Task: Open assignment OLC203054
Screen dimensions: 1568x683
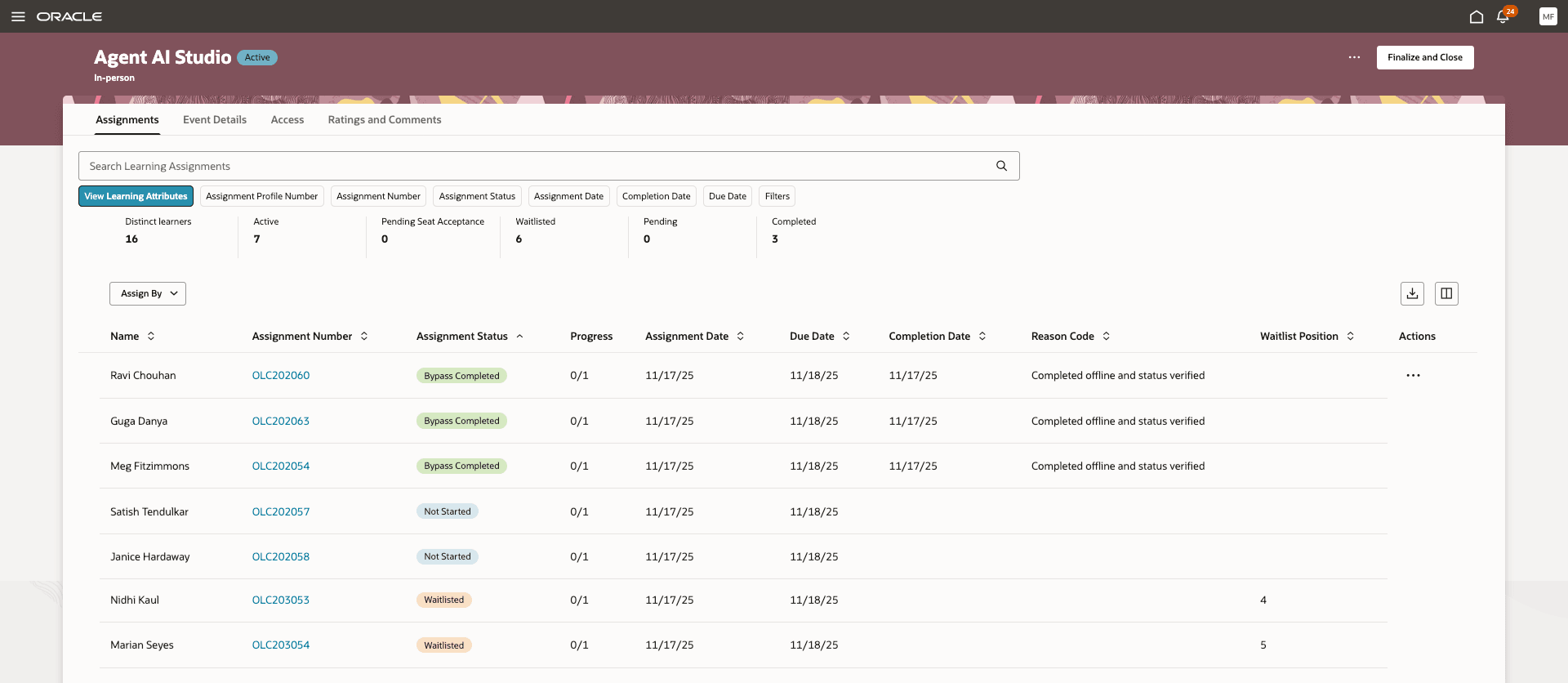Action: [x=281, y=645]
